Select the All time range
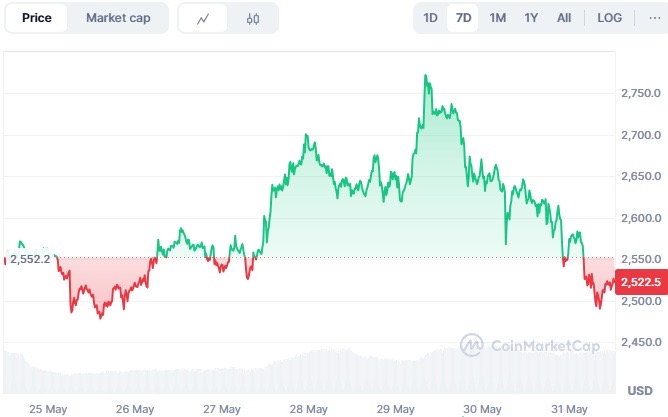This screenshot has height=417, width=668. pyautogui.click(x=564, y=18)
